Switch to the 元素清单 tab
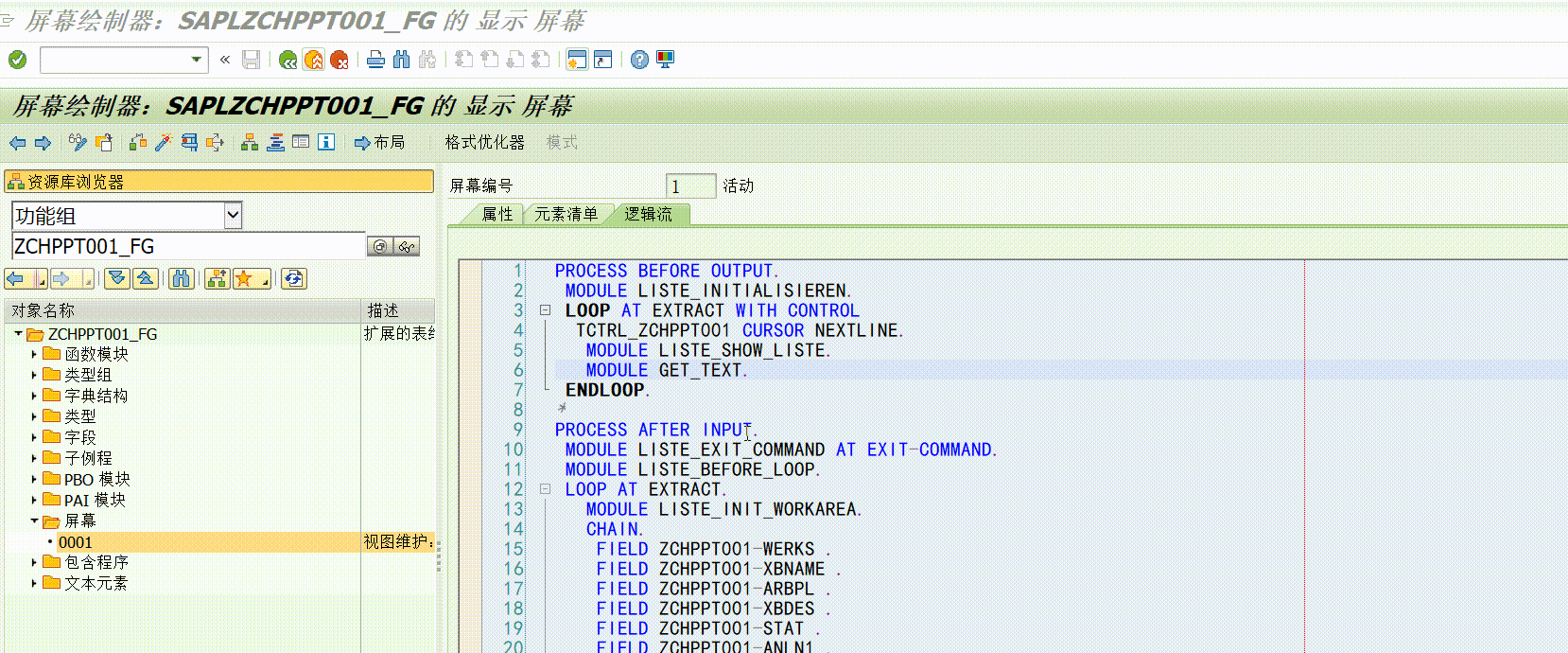Viewport: 1568px width, 653px height. point(566,215)
